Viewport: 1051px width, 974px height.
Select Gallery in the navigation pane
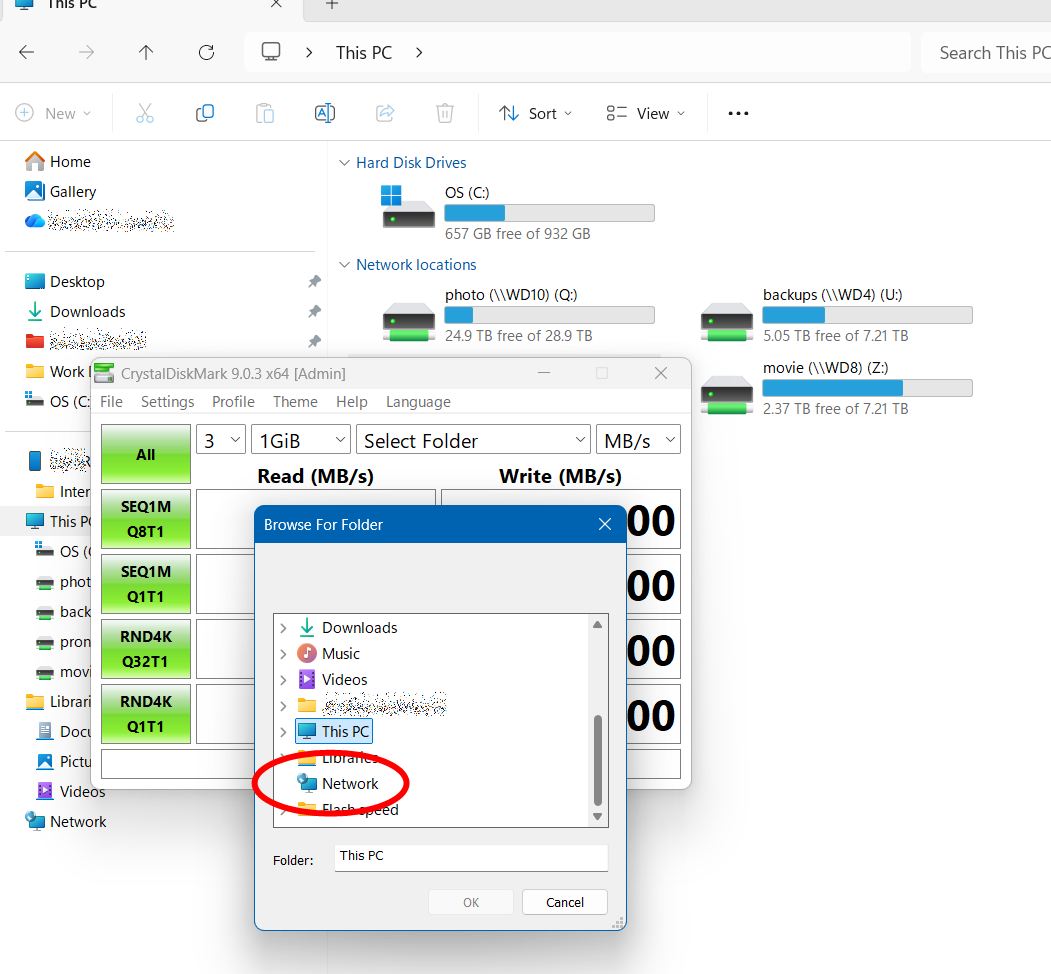[x=60, y=192]
